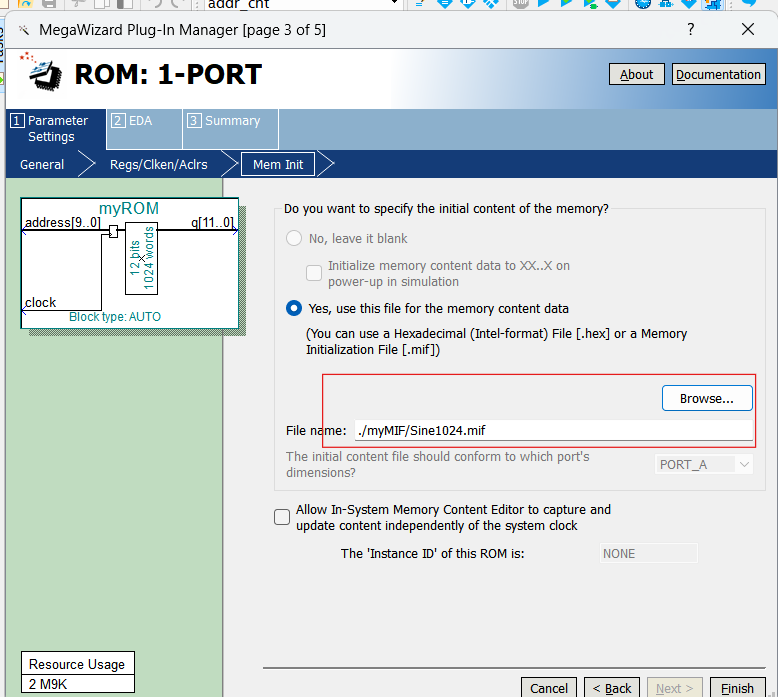
Task: Click the Cancel button
Action: pyautogui.click(x=549, y=688)
